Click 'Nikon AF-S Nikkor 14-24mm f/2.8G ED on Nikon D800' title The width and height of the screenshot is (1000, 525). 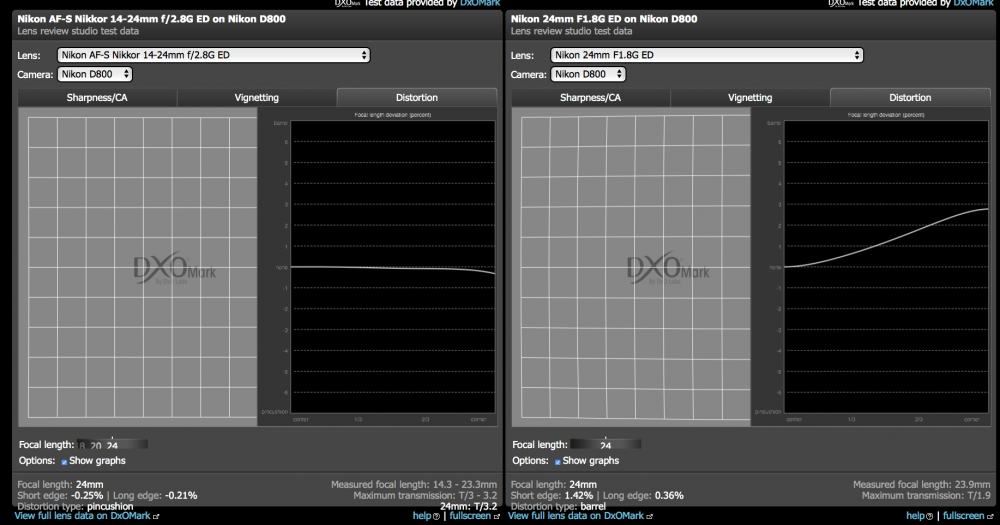coord(151,19)
